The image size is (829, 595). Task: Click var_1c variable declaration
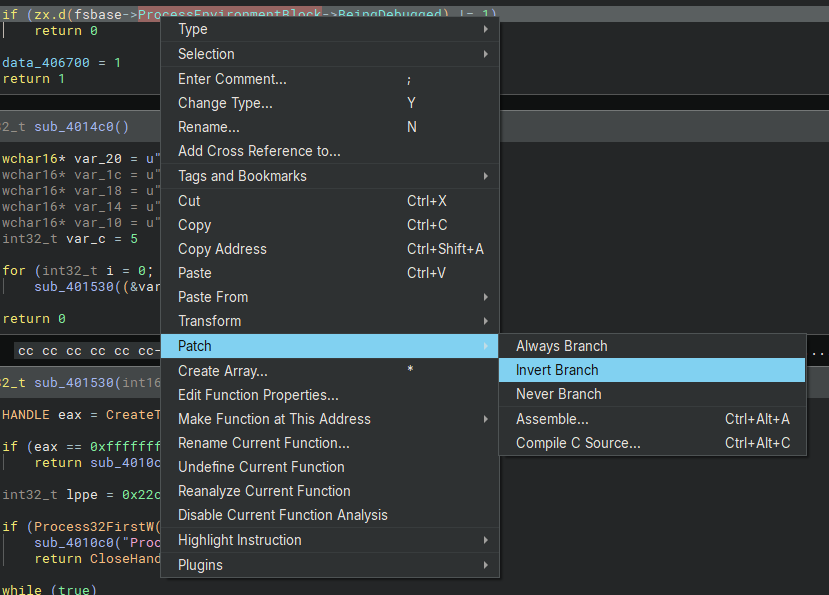pos(98,175)
